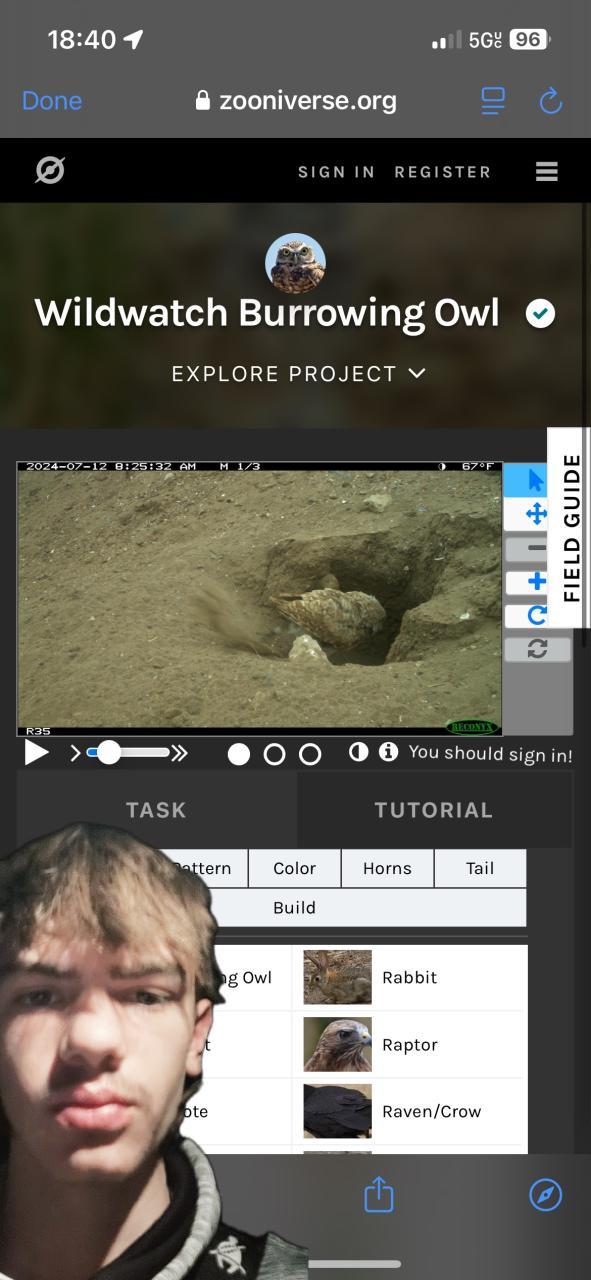Tap the lock icon by zooniverse.org
Screen dimensions: 591x1280
pos(203,100)
